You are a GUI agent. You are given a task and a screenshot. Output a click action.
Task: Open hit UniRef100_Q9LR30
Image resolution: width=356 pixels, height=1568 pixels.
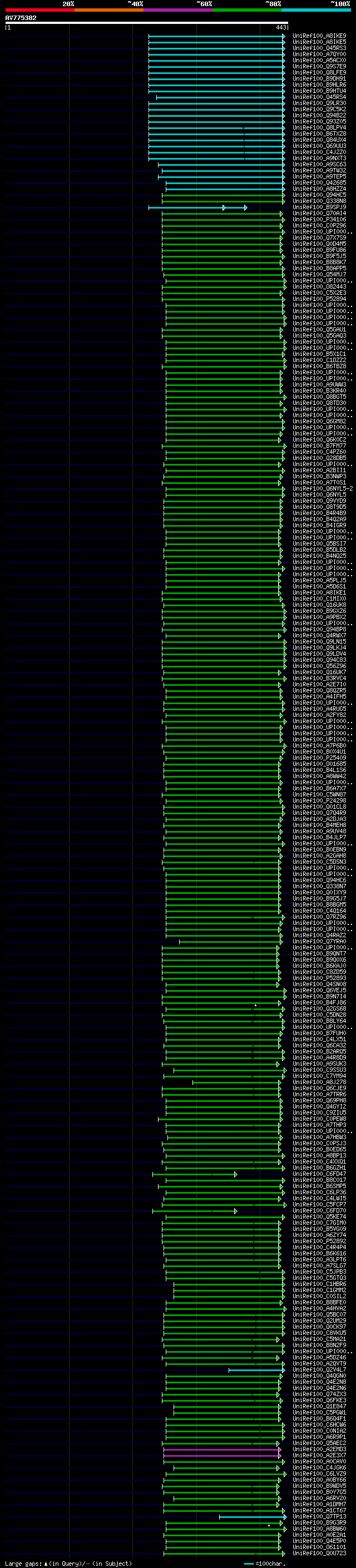click(319, 103)
